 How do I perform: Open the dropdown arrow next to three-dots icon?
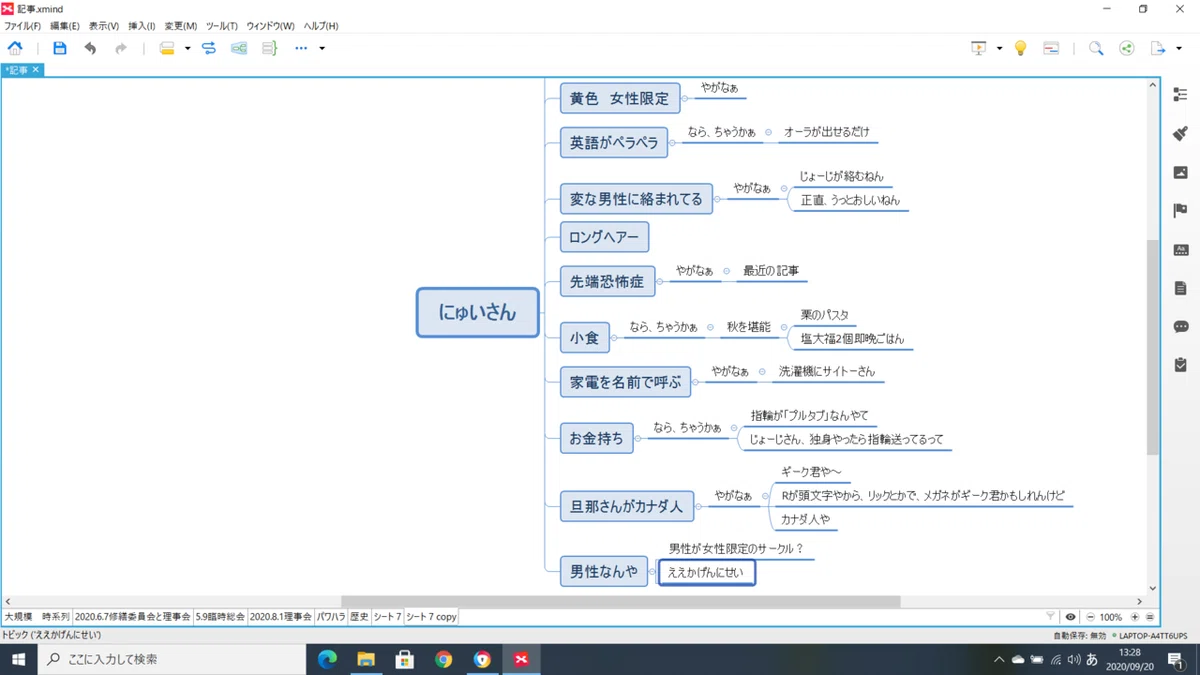(x=322, y=48)
